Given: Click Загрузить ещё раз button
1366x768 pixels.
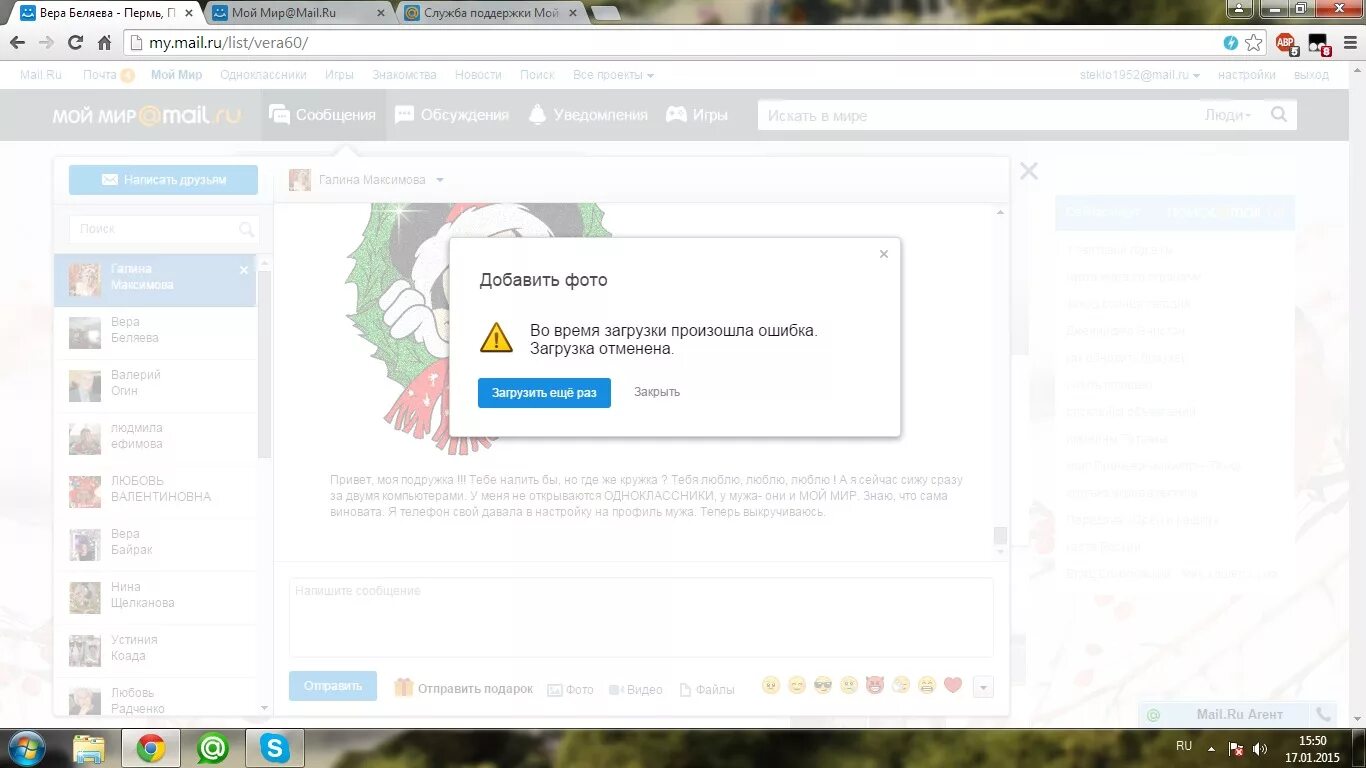Looking at the screenshot, I should pyautogui.click(x=544, y=393).
